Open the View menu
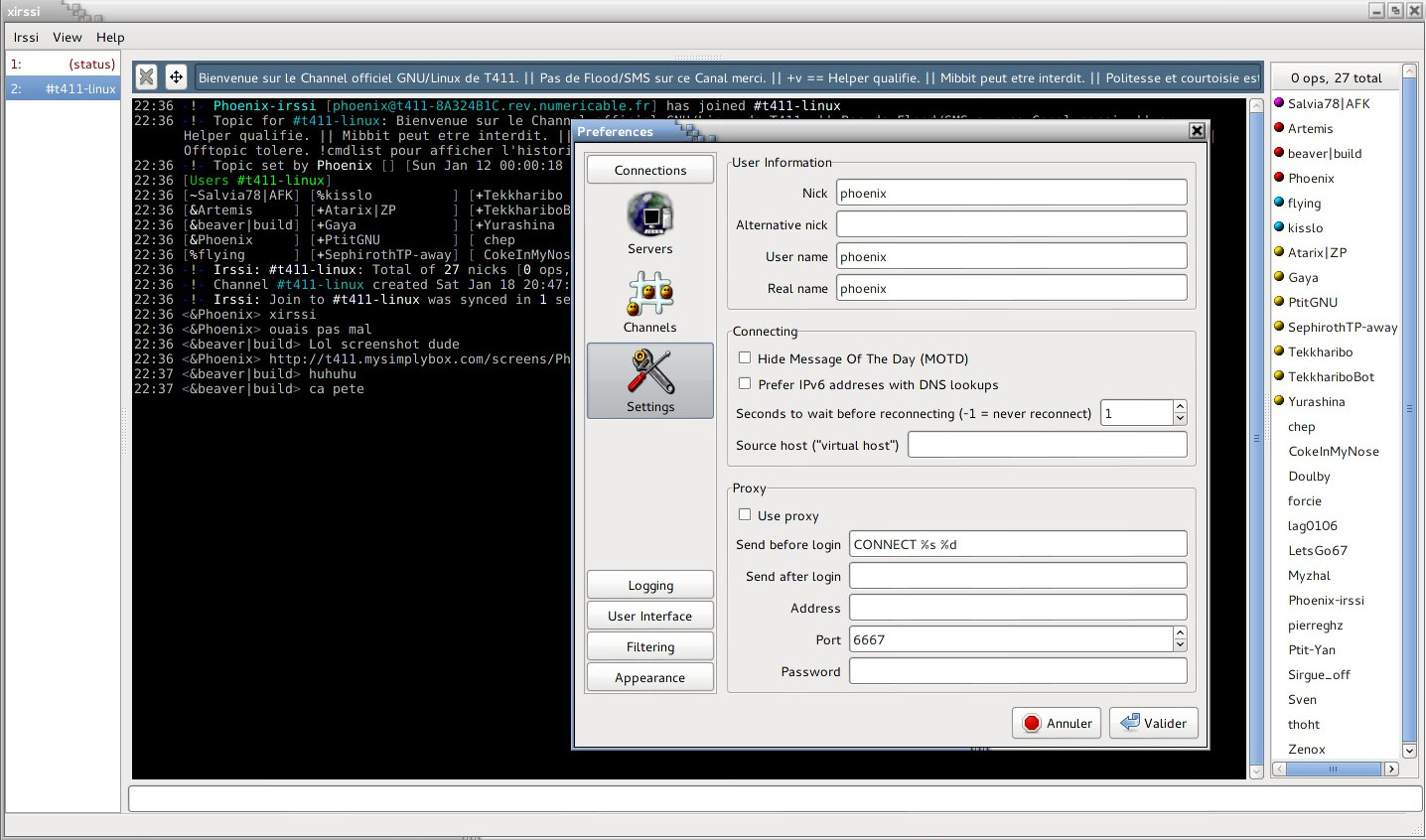1426x840 pixels. pos(68,38)
